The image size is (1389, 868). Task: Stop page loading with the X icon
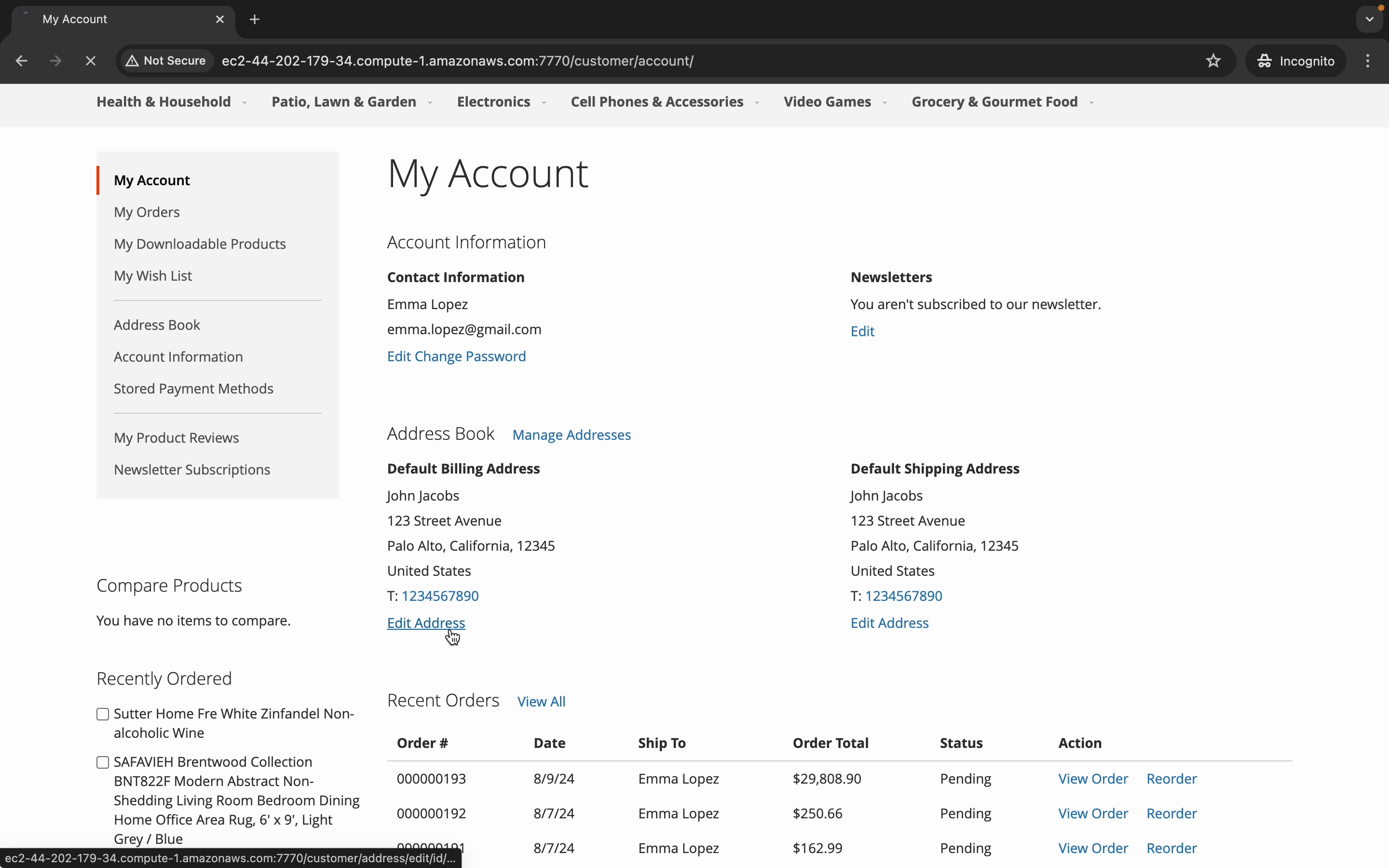91,61
